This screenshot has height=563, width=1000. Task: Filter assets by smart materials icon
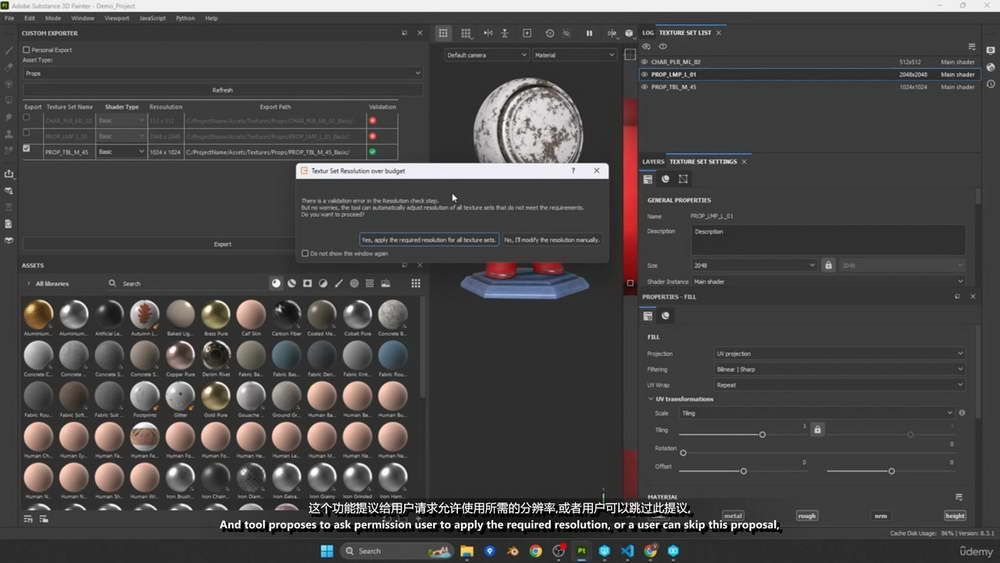tap(291, 284)
